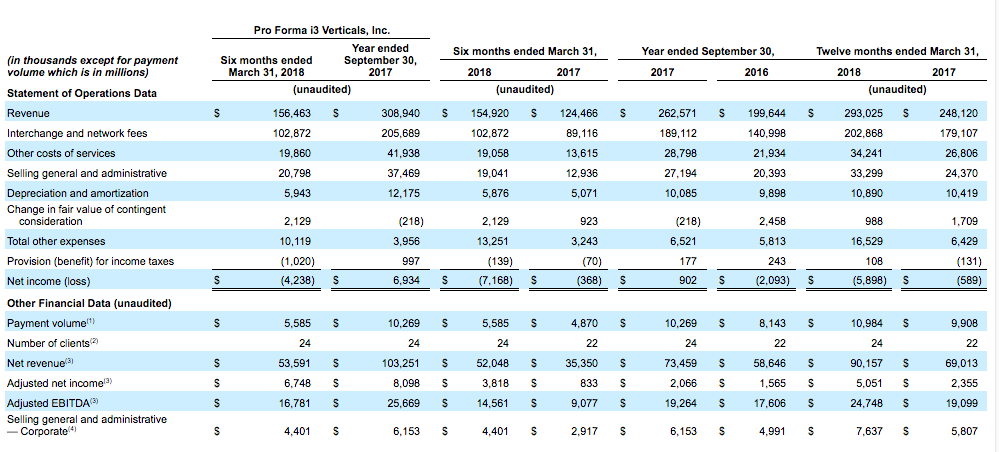999x452 pixels.
Task: Click total other expenses value 16,529
Action: click(868, 241)
